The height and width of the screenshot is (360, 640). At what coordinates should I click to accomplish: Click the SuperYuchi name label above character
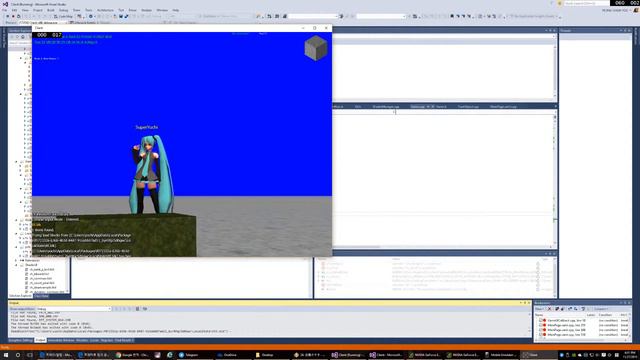(147, 127)
